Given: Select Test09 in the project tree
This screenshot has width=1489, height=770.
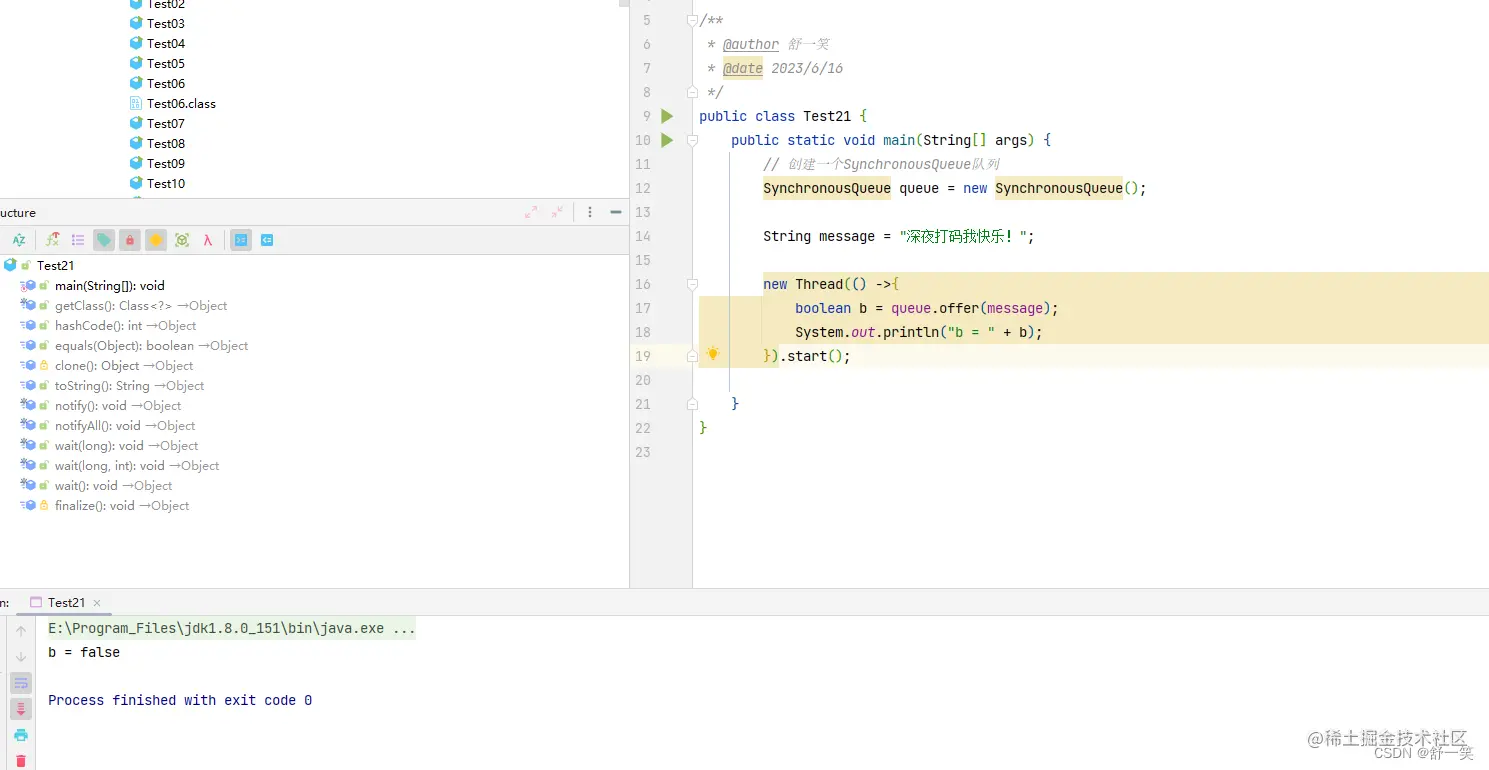Looking at the screenshot, I should click(165, 163).
